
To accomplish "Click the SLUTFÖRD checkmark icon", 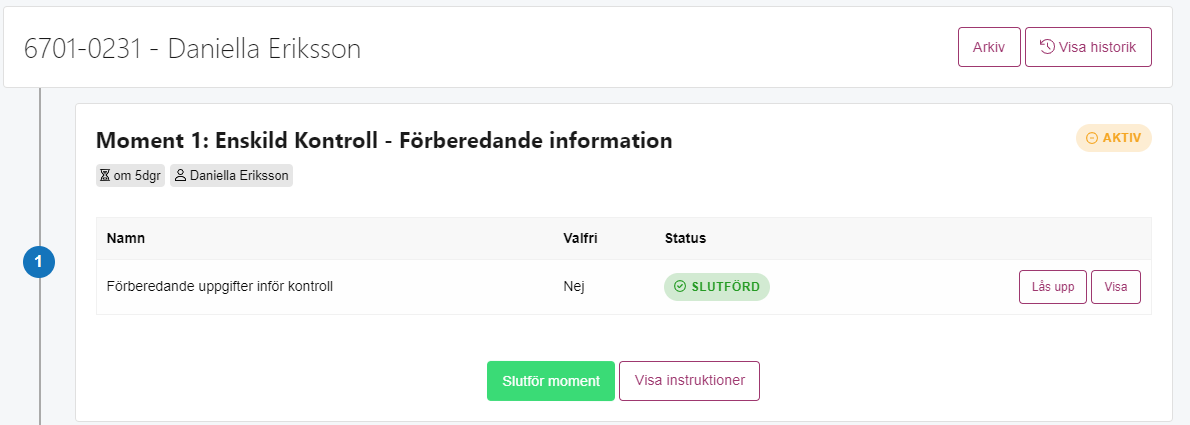I will coord(680,287).
